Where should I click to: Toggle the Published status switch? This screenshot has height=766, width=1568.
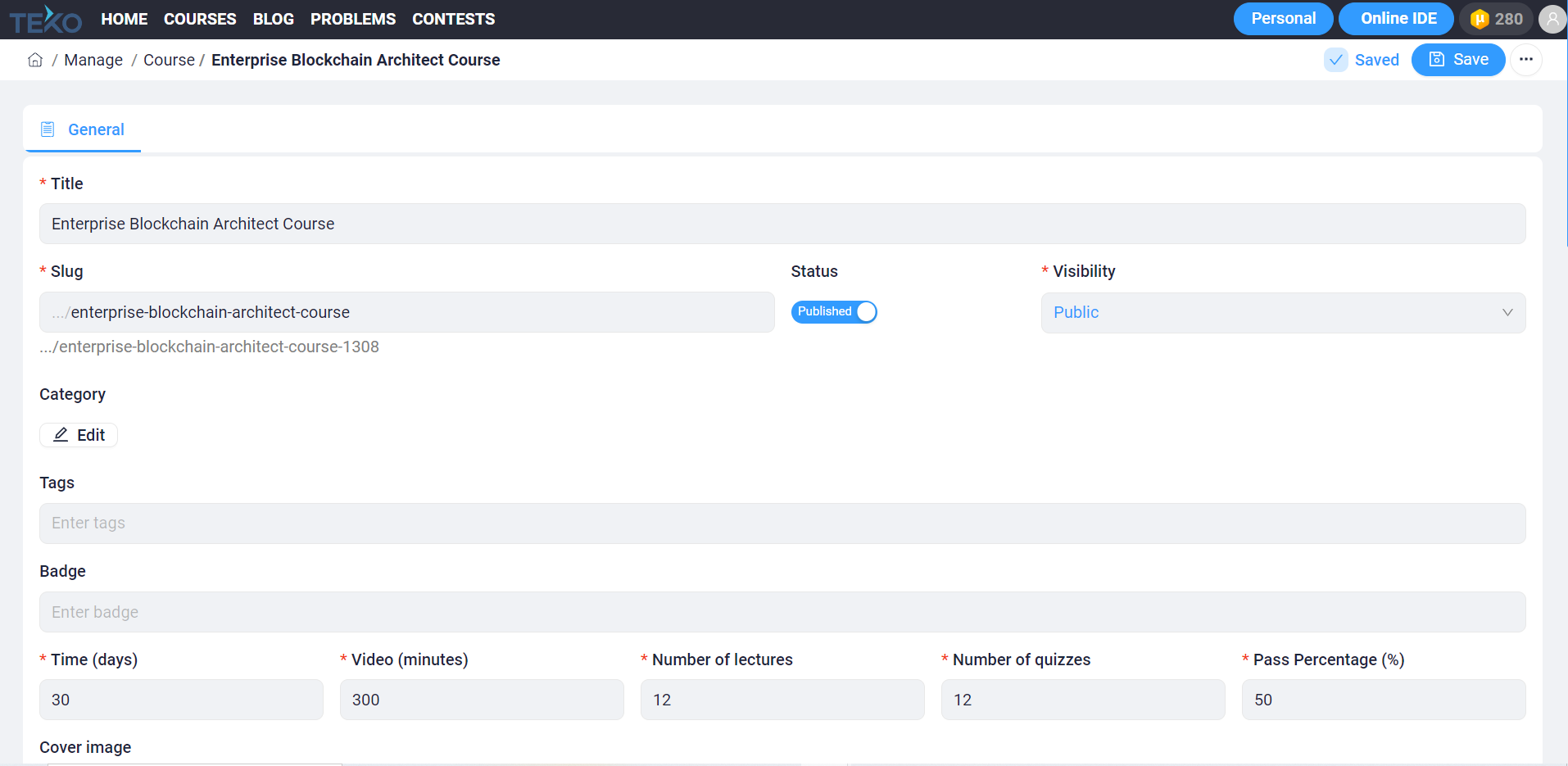834,311
